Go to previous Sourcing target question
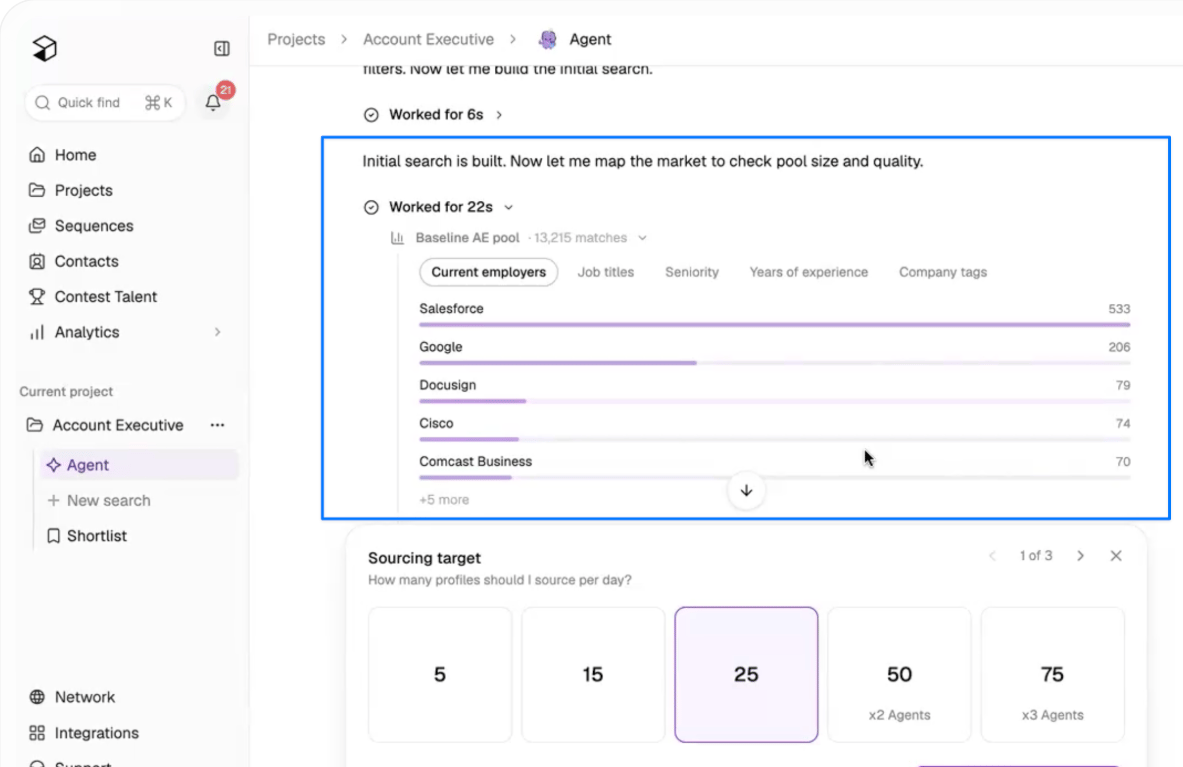This screenshot has height=767, width=1183. click(x=992, y=556)
